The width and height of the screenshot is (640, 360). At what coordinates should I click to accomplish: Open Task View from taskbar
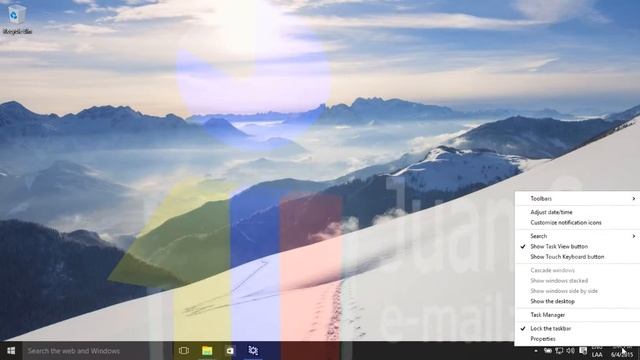(184, 351)
